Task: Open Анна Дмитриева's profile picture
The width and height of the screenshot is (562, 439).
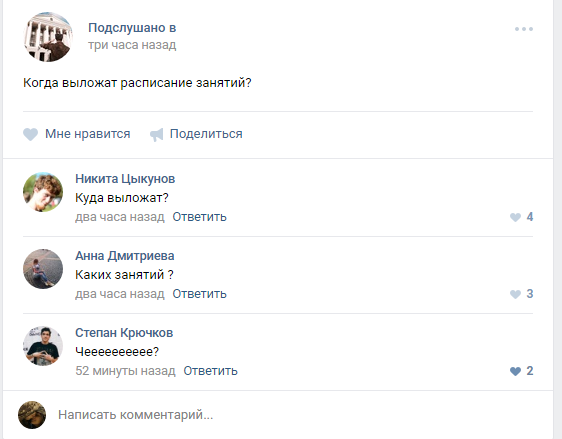Action: pyautogui.click(x=43, y=269)
